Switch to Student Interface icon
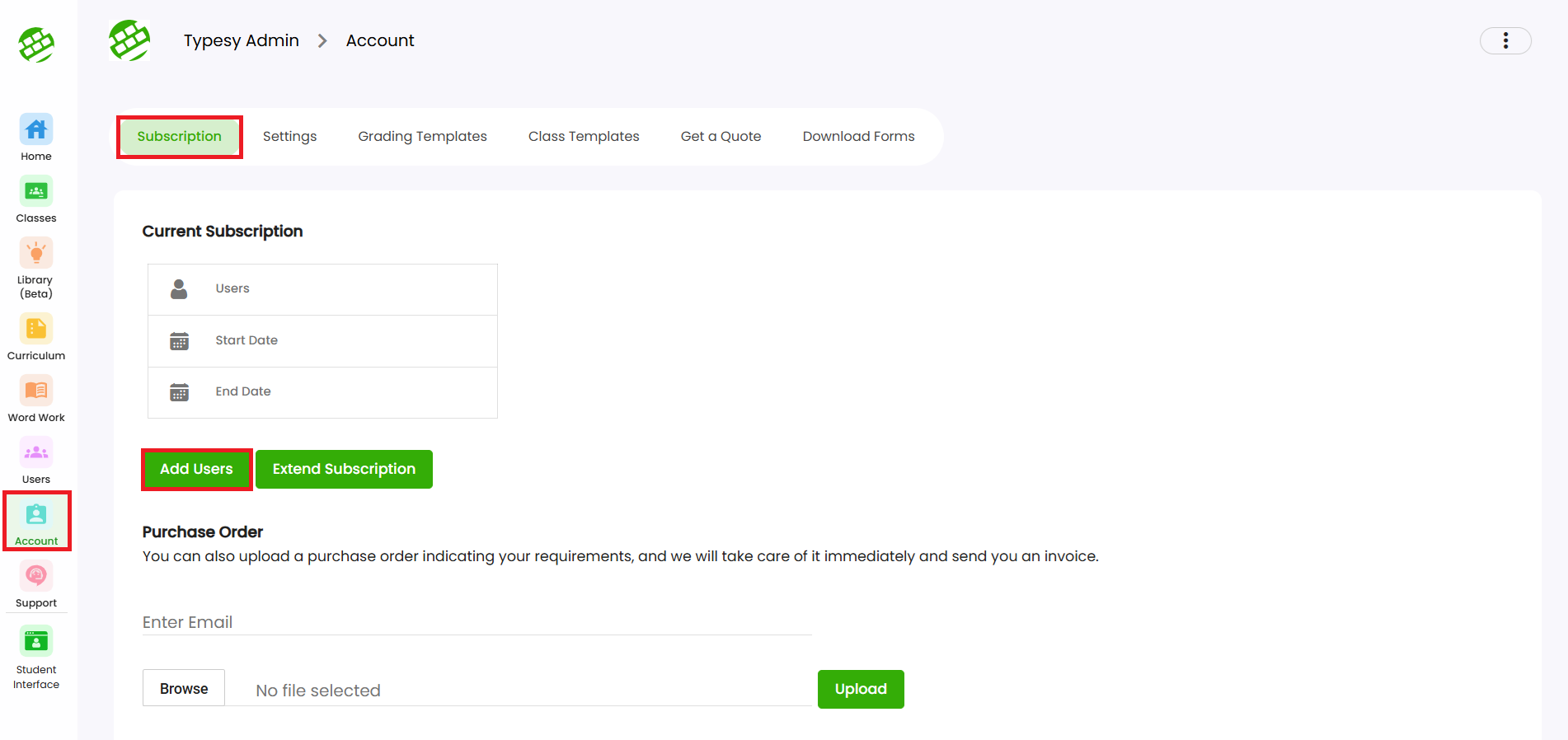This screenshot has height=740, width=1568. (x=36, y=642)
